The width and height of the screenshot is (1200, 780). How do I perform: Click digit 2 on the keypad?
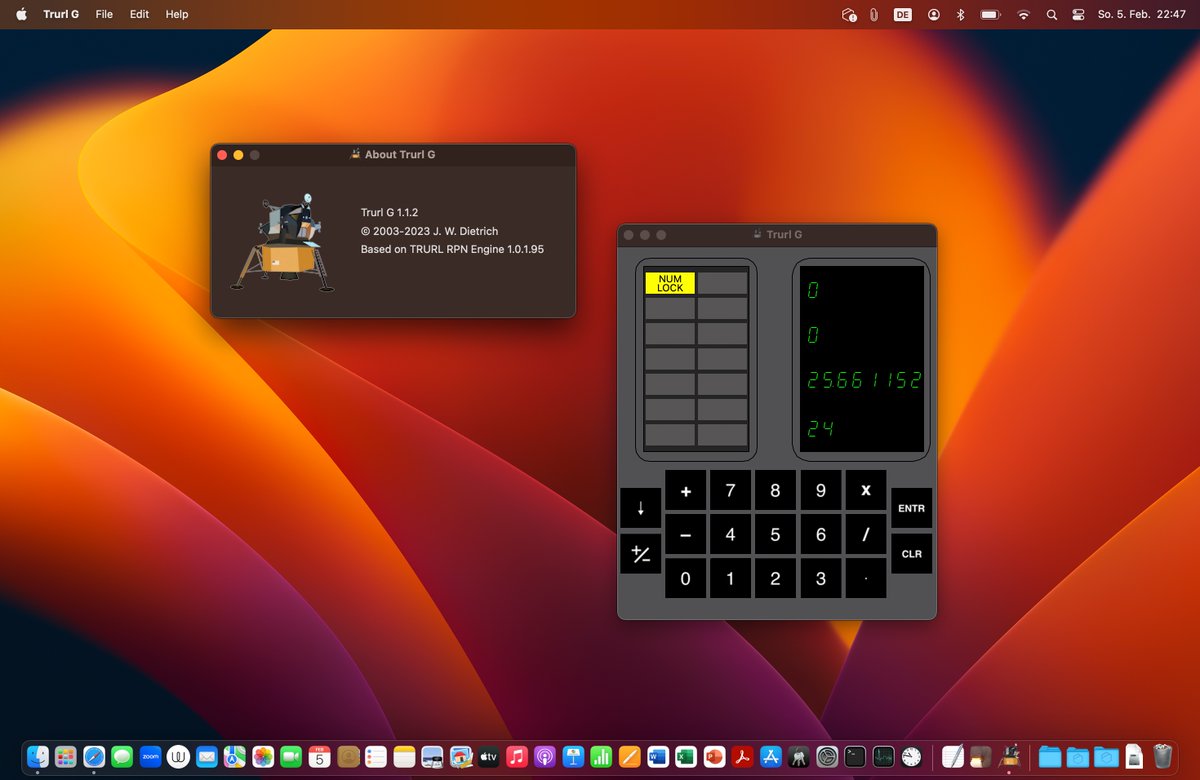(775, 579)
